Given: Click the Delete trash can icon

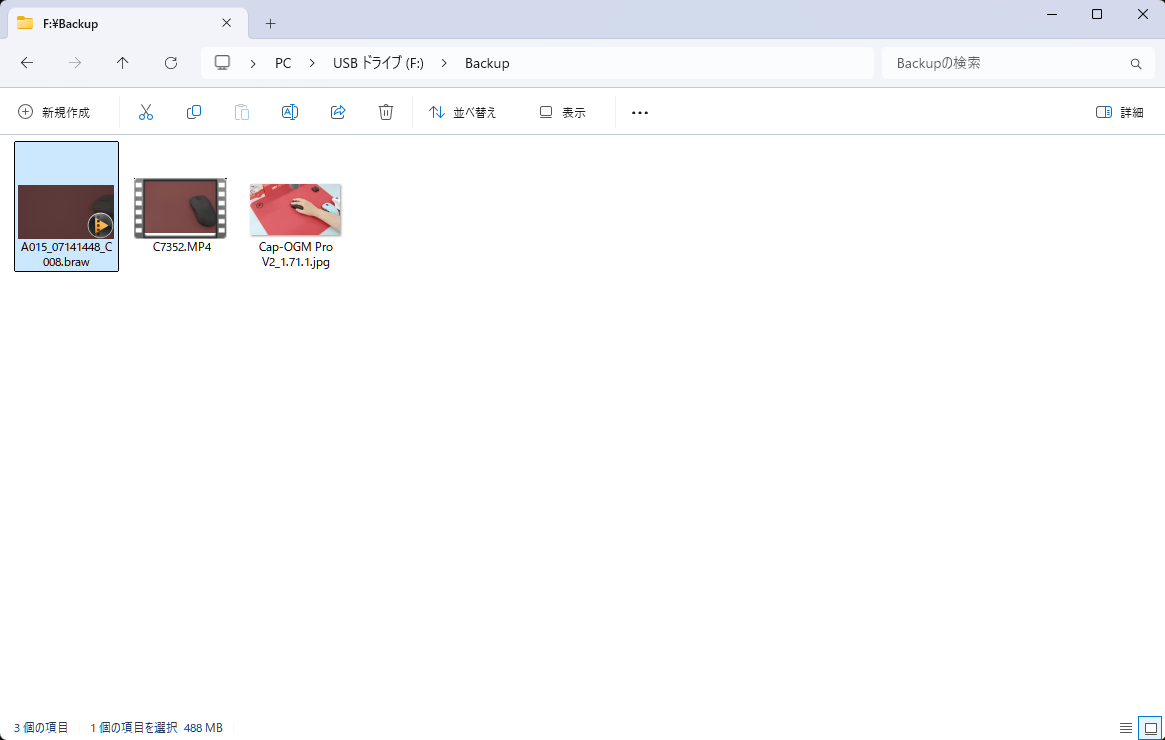Looking at the screenshot, I should point(386,112).
